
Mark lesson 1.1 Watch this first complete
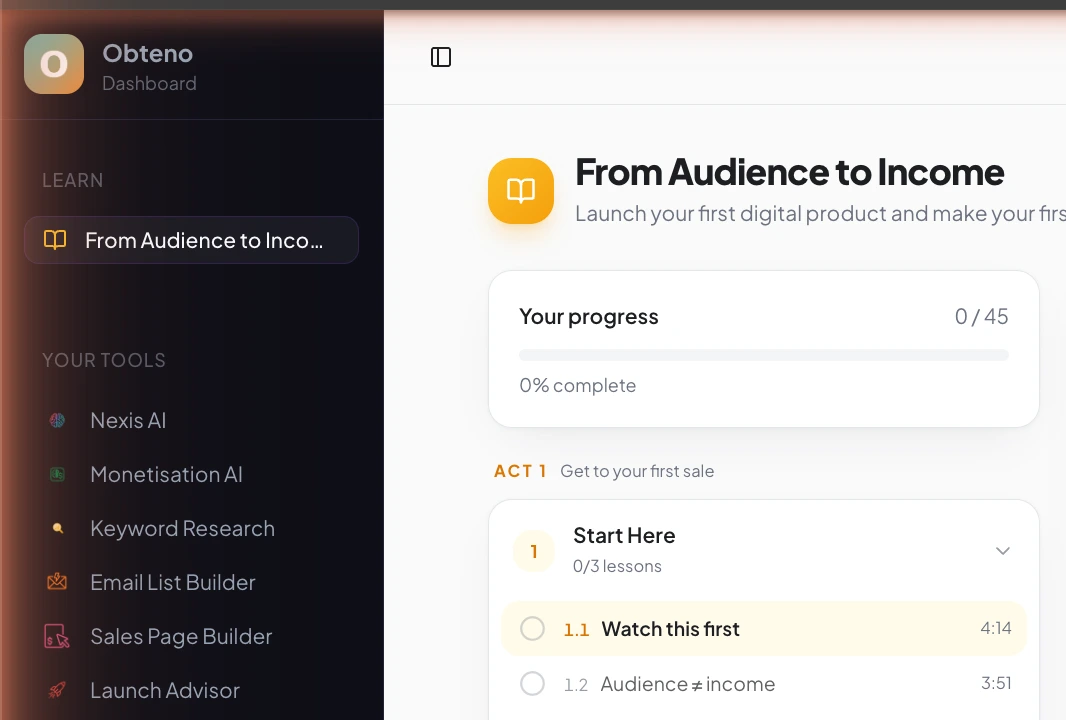[532, 628]
